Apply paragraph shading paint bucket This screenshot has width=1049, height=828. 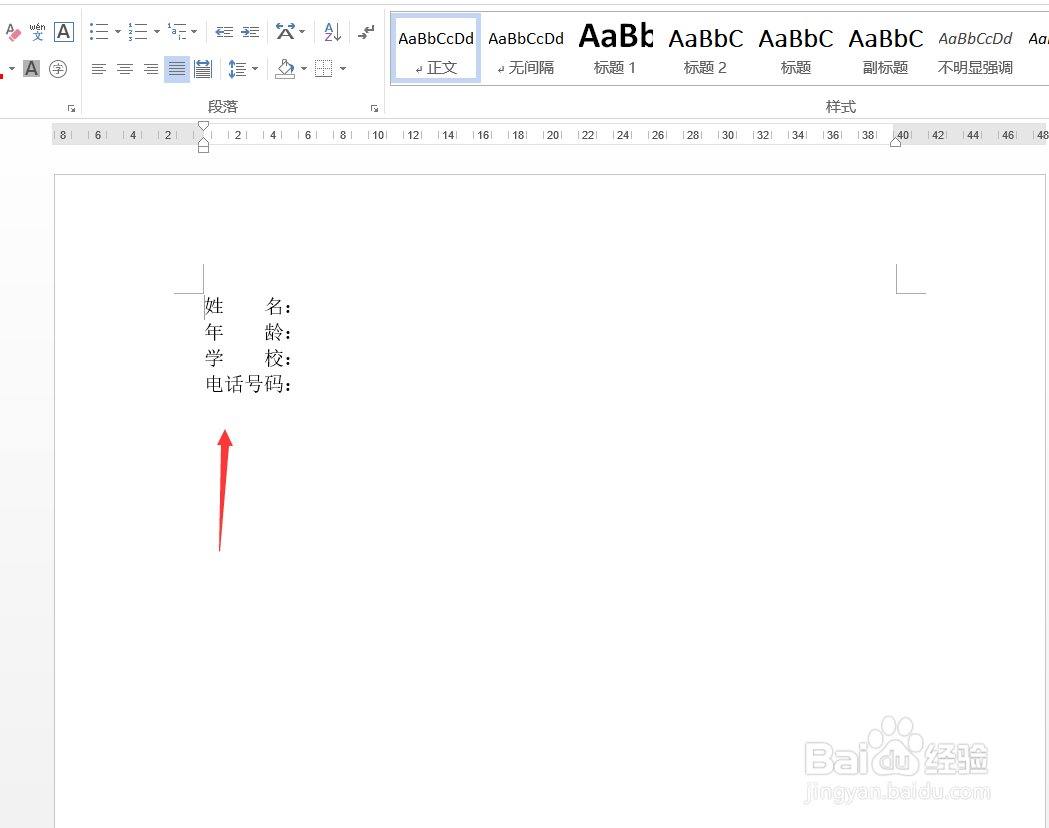[x=286, y=69]
